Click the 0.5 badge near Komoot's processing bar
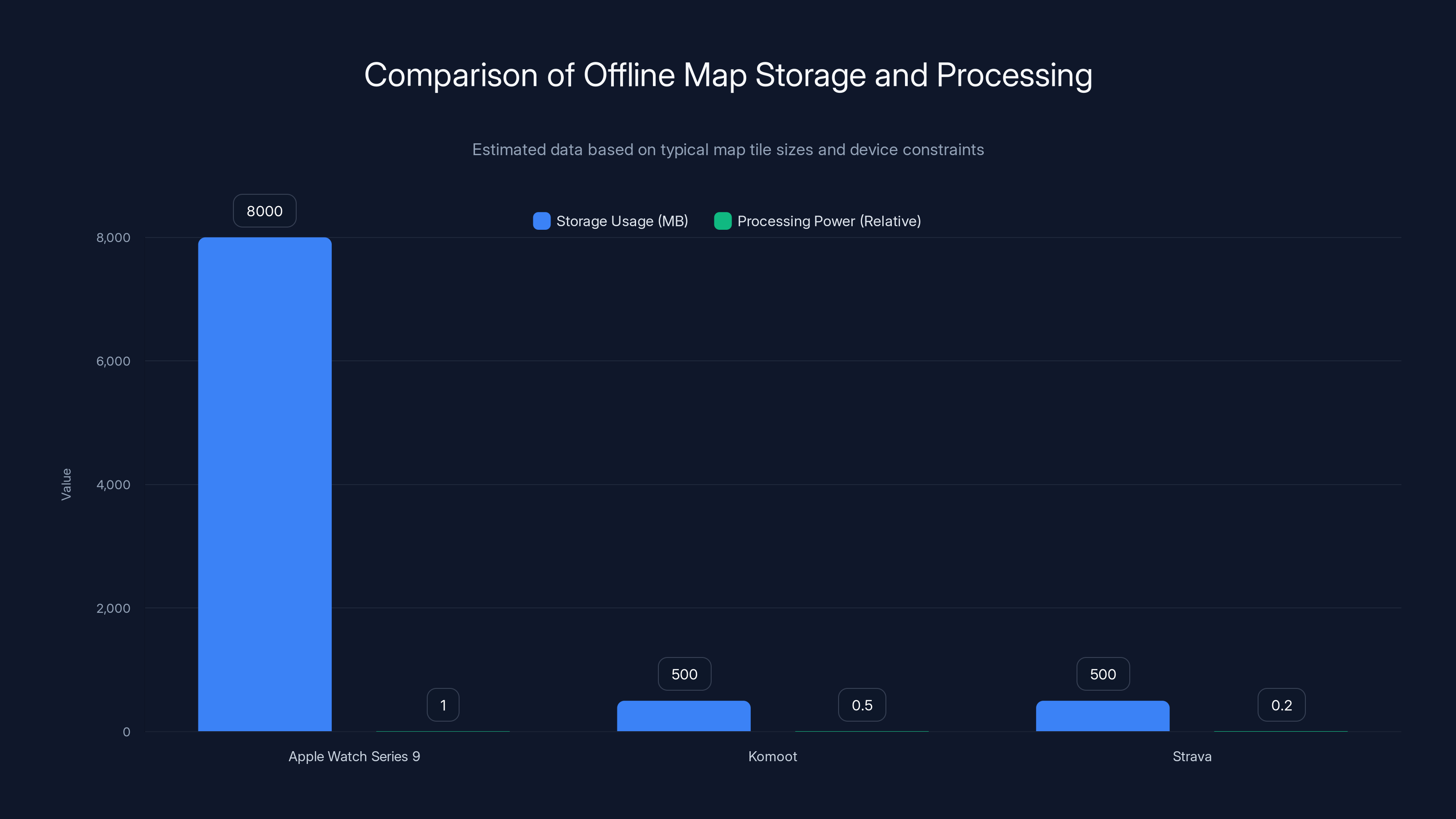This screenshot has width=1456, height=819. (861, 704)
